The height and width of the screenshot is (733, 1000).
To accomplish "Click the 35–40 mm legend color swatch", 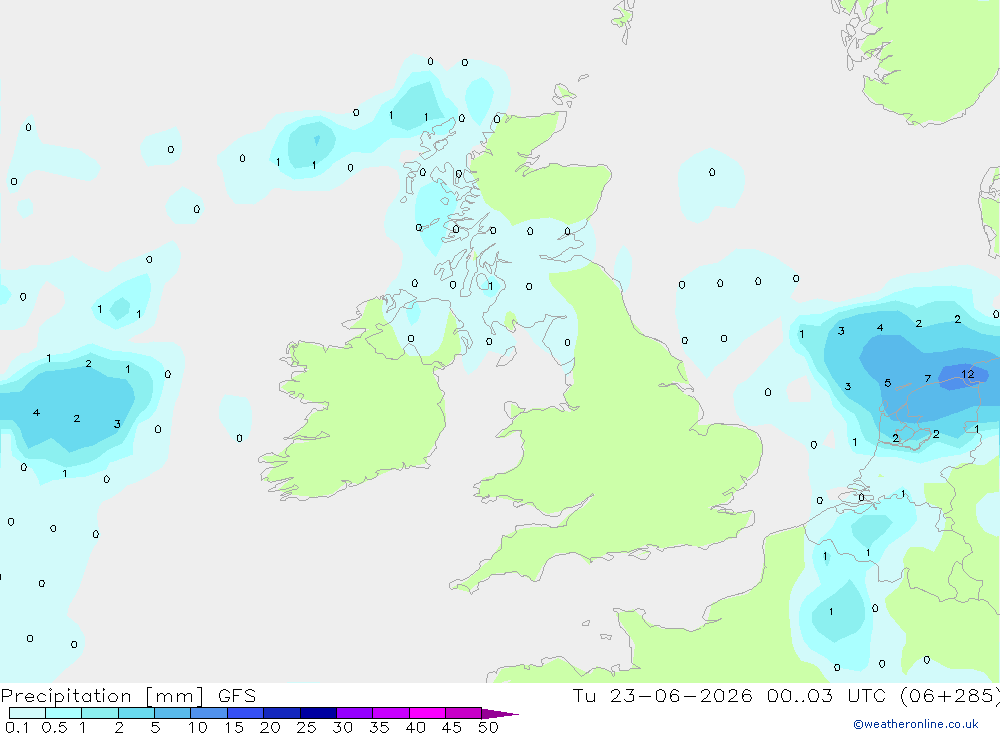I will click(391, 713).
